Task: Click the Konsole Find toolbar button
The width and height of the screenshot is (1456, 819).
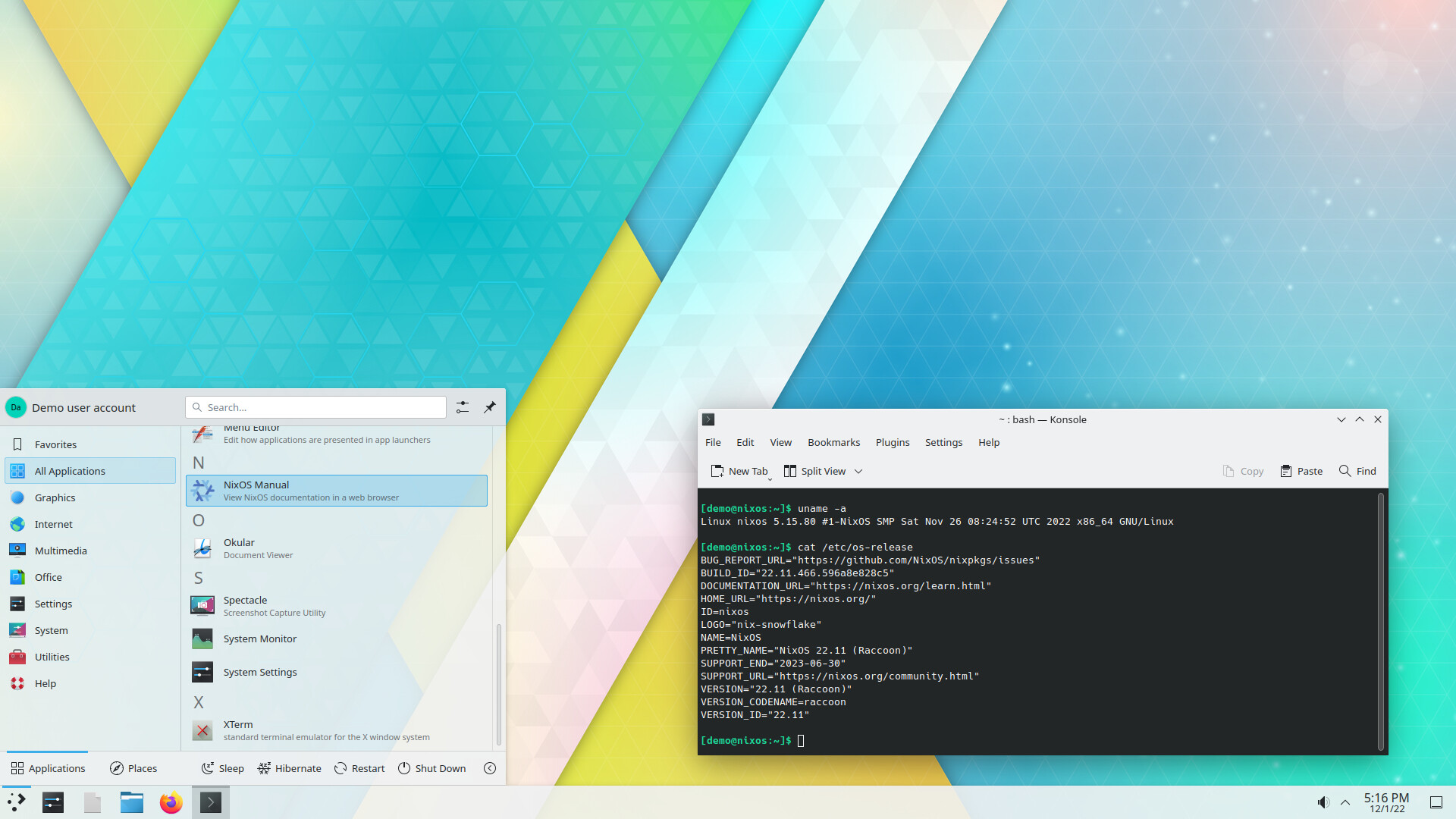Action: 1357,471
